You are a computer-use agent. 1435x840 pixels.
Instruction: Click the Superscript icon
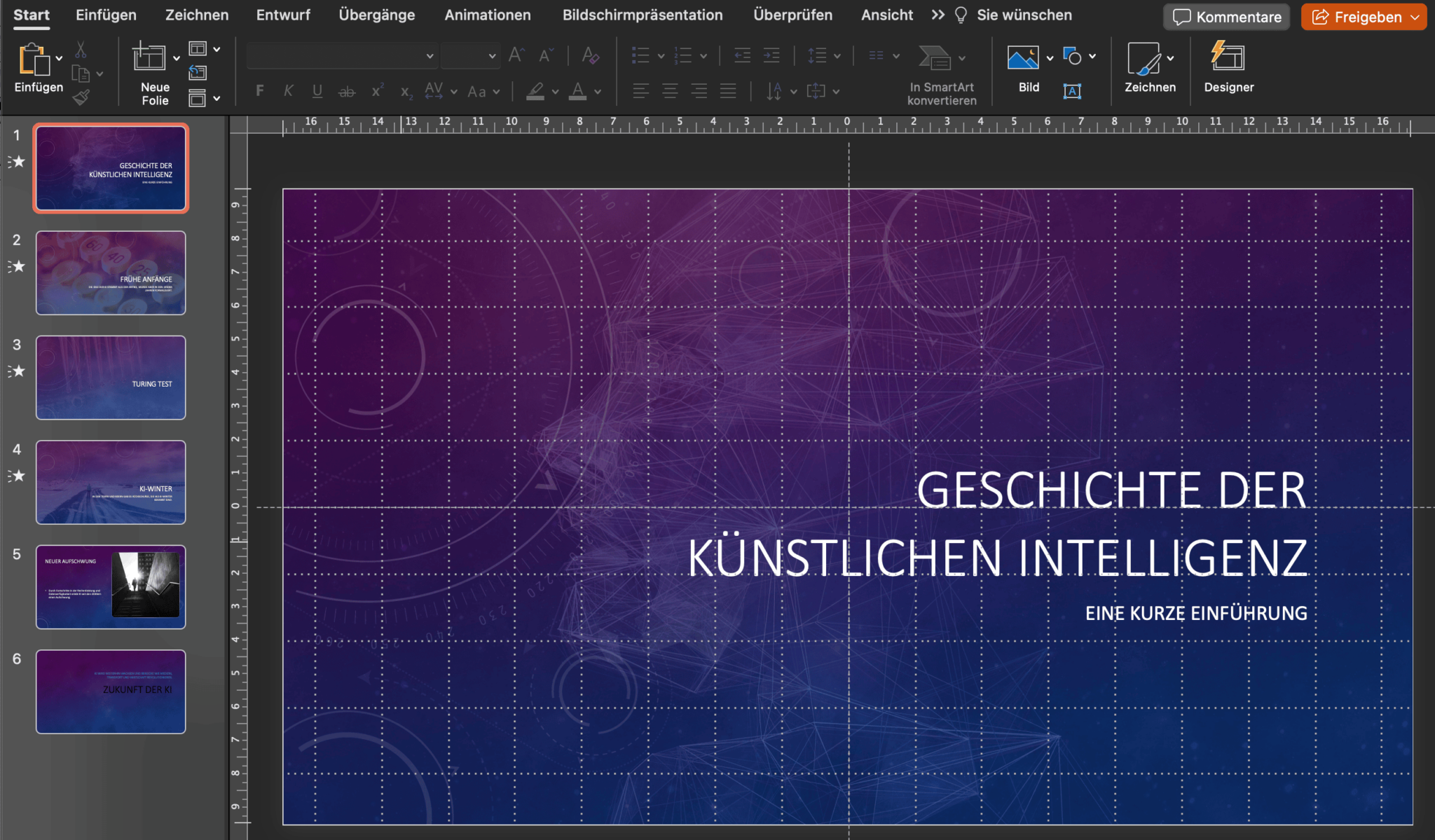[377, 90]
